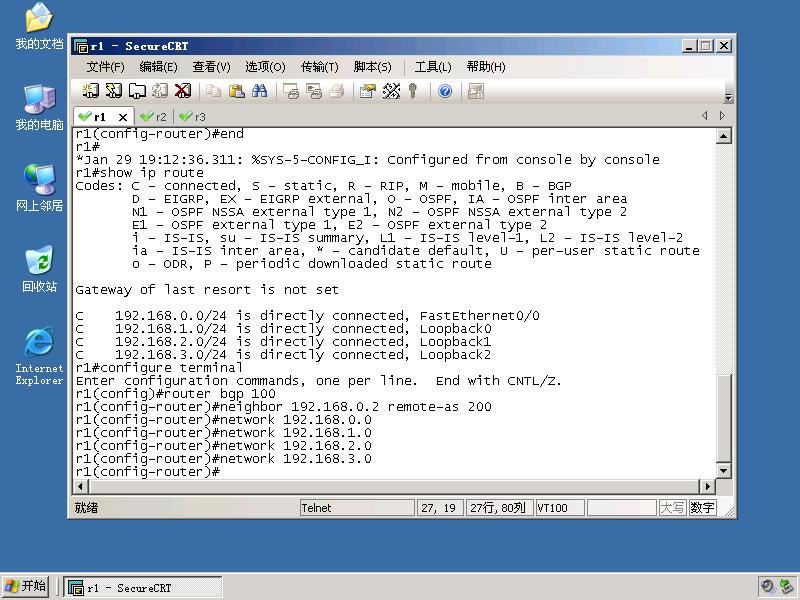
Task: Click the 27, 19 cursor position entry
Action: [440, 508]
